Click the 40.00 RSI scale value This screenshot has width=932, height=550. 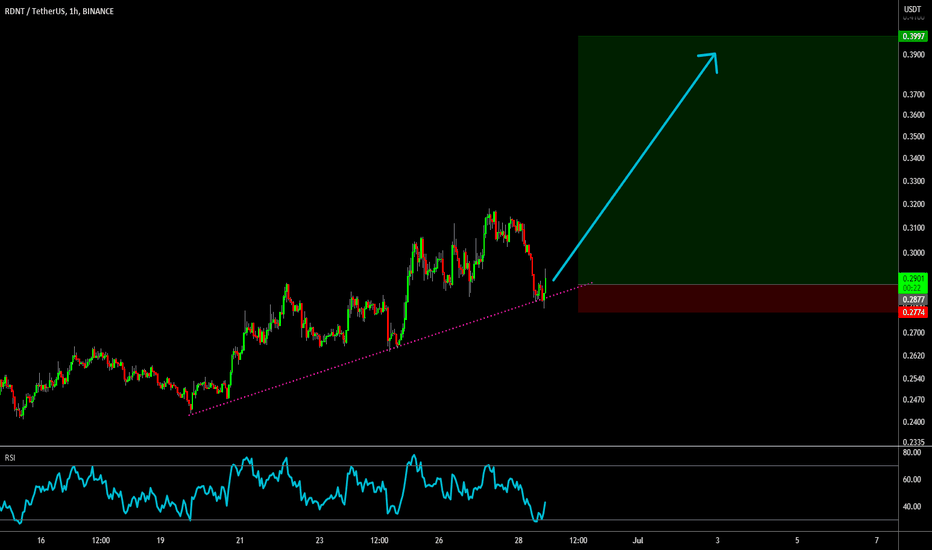(x=912, y=507)
